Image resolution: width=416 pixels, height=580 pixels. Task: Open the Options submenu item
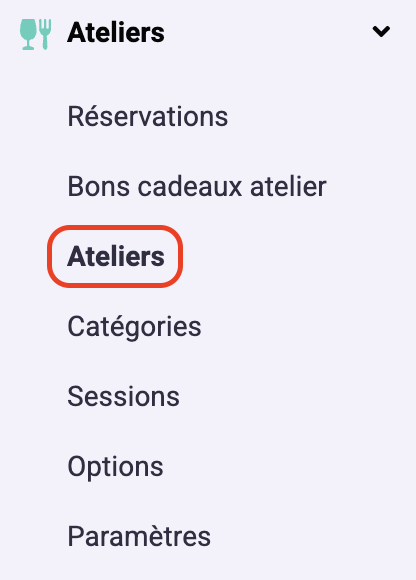click(115, 467)
